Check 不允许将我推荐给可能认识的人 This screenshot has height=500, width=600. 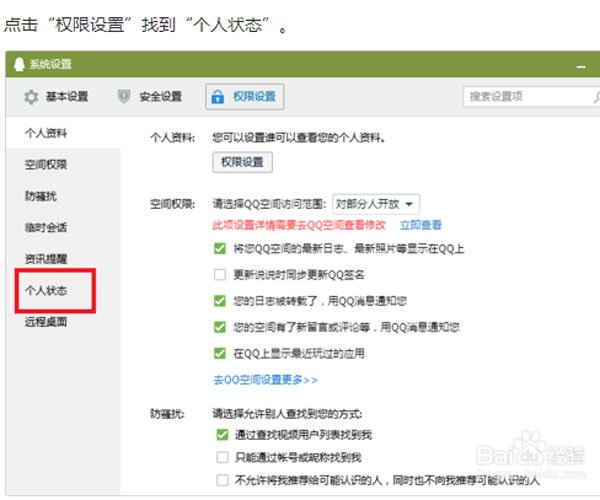point(222,480)
